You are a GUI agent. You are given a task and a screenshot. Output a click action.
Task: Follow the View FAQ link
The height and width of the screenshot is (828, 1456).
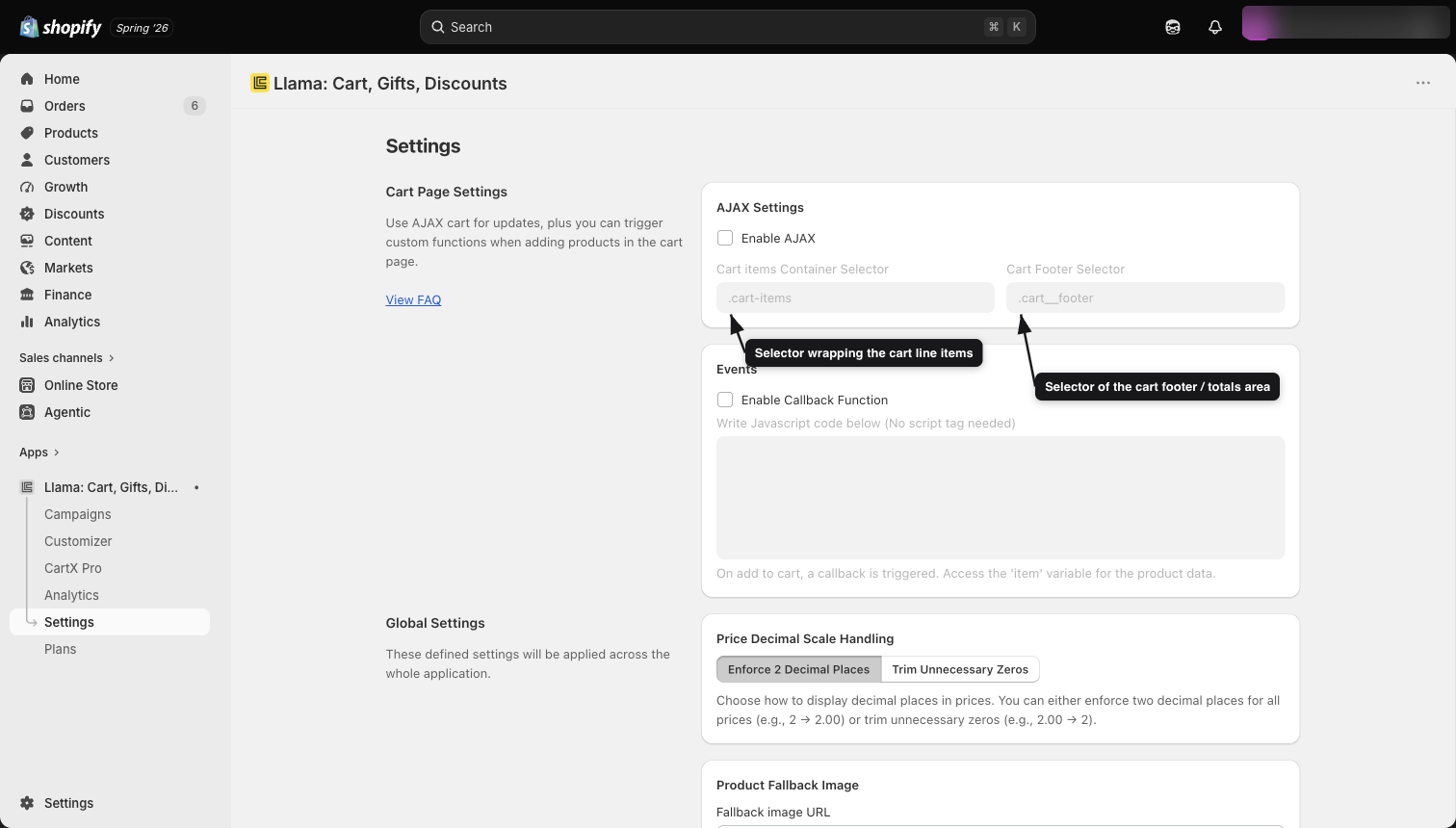(x=413, y=299)
